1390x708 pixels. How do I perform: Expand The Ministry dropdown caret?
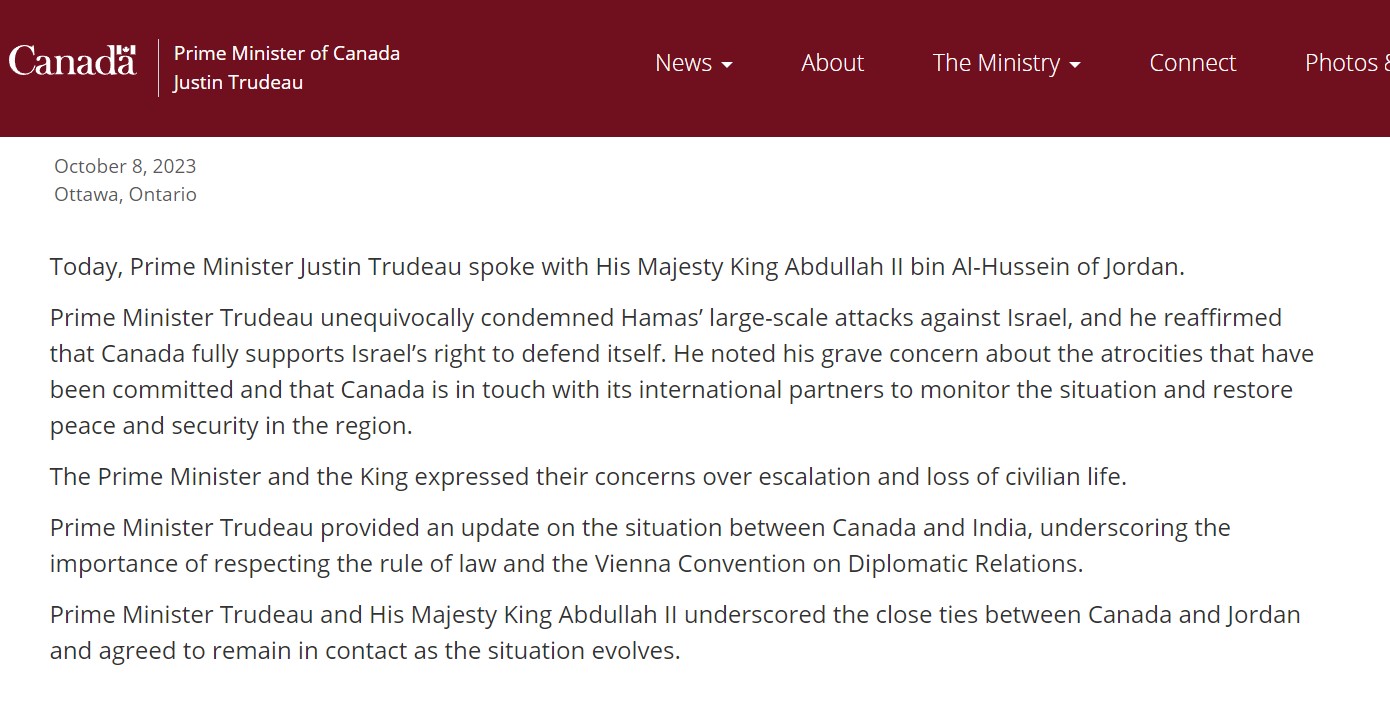pyautogui.click(x=1075, y=65)
